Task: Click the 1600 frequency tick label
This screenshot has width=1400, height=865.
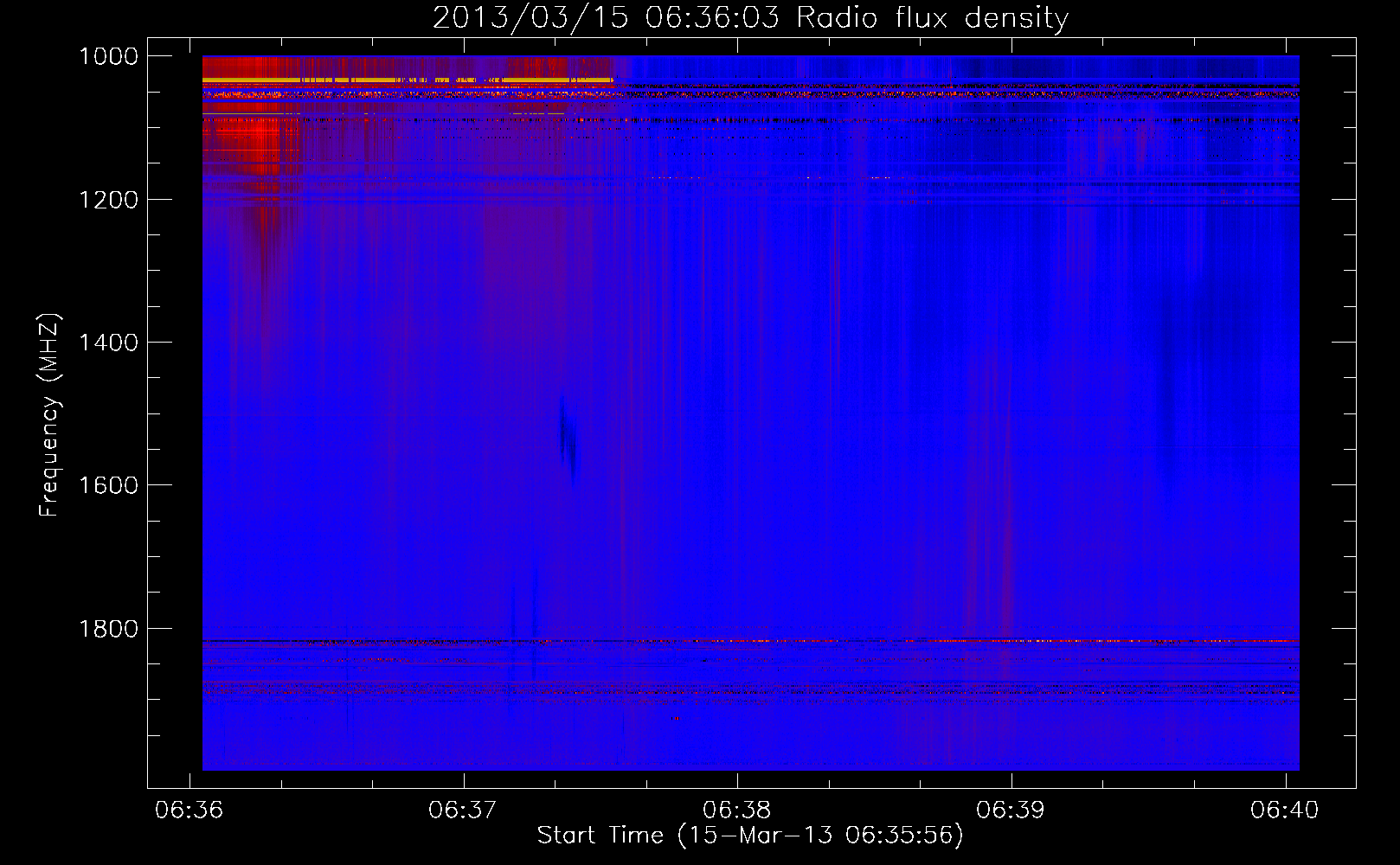Action: (x=109, y=485)
